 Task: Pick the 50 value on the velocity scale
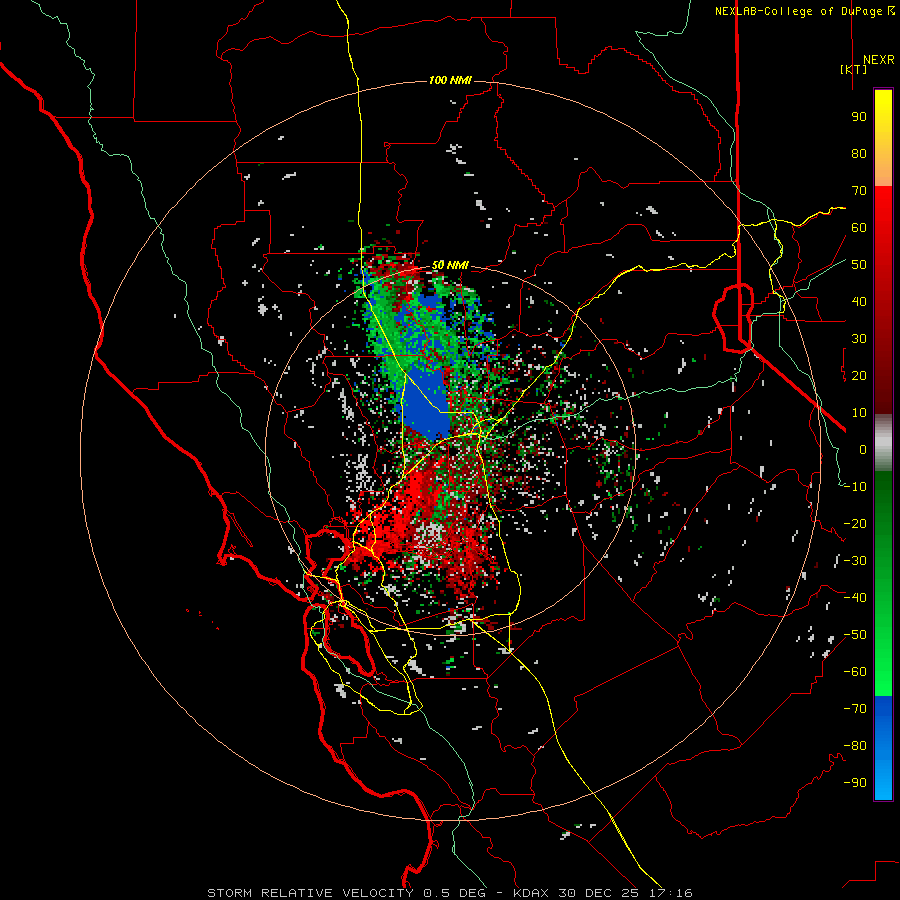click(859, 265)
